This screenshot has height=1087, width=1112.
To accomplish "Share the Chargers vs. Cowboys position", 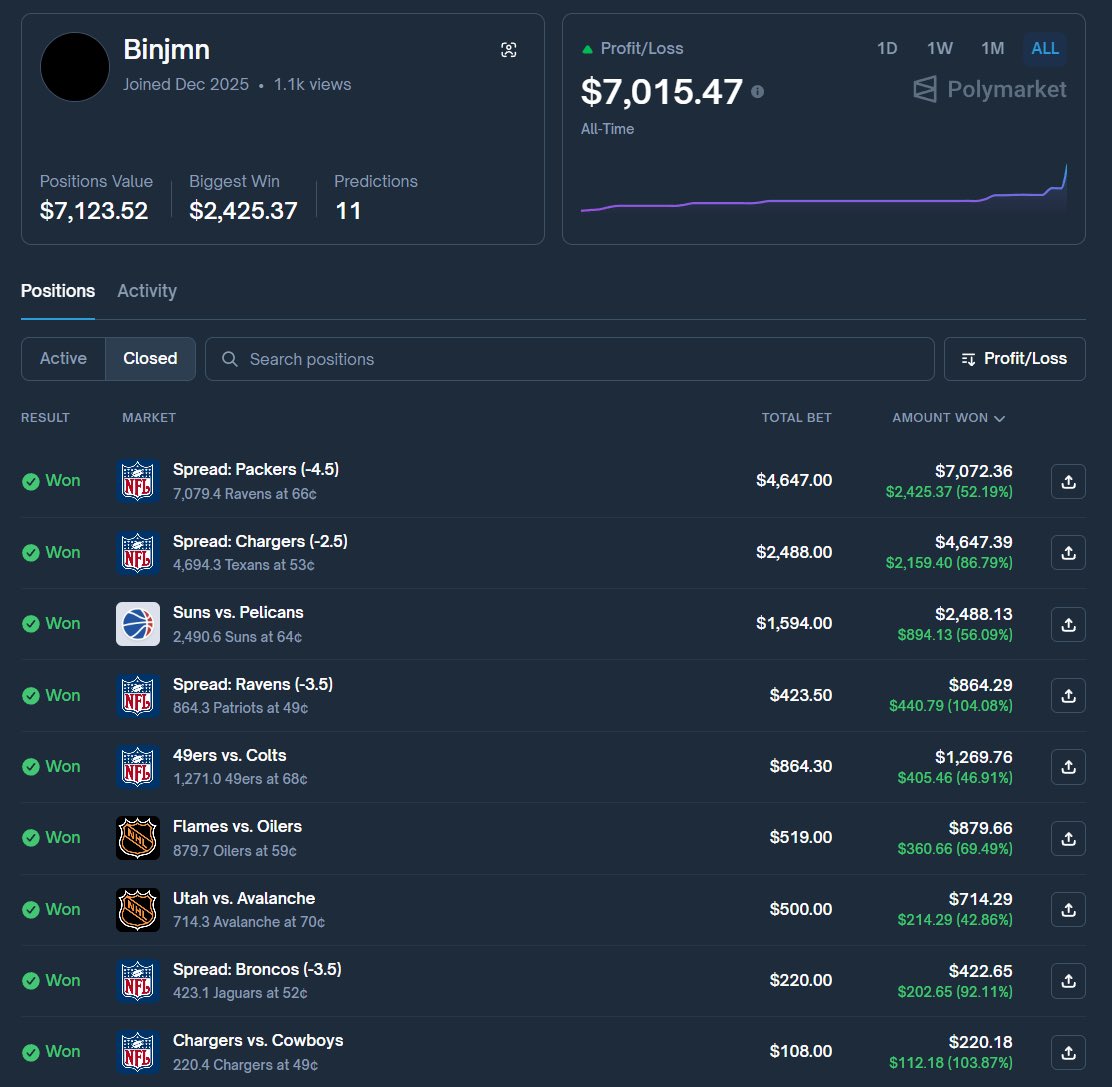I will click(x=1068, y=1052).
